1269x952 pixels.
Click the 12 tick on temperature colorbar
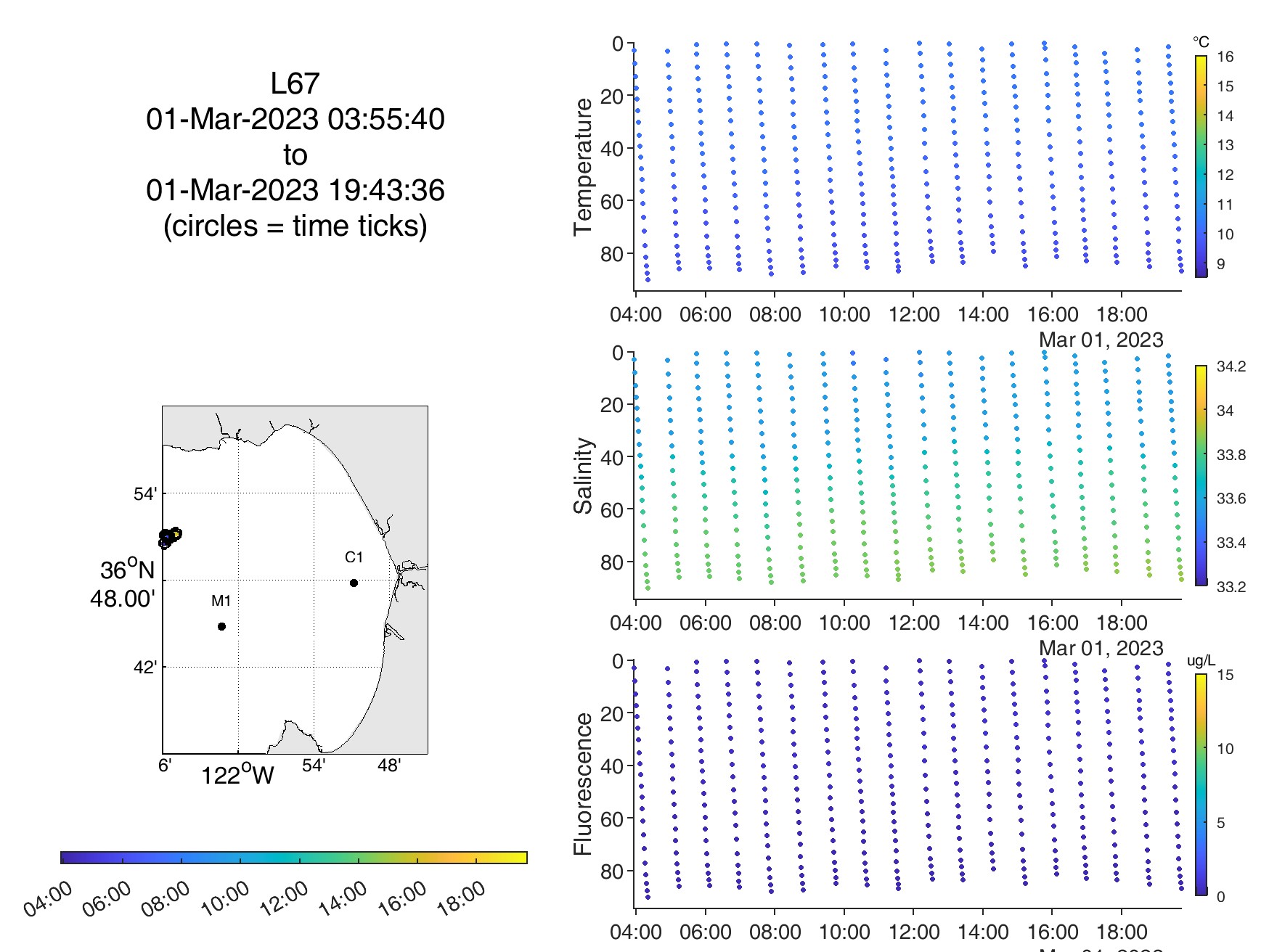pos(1225,175)
